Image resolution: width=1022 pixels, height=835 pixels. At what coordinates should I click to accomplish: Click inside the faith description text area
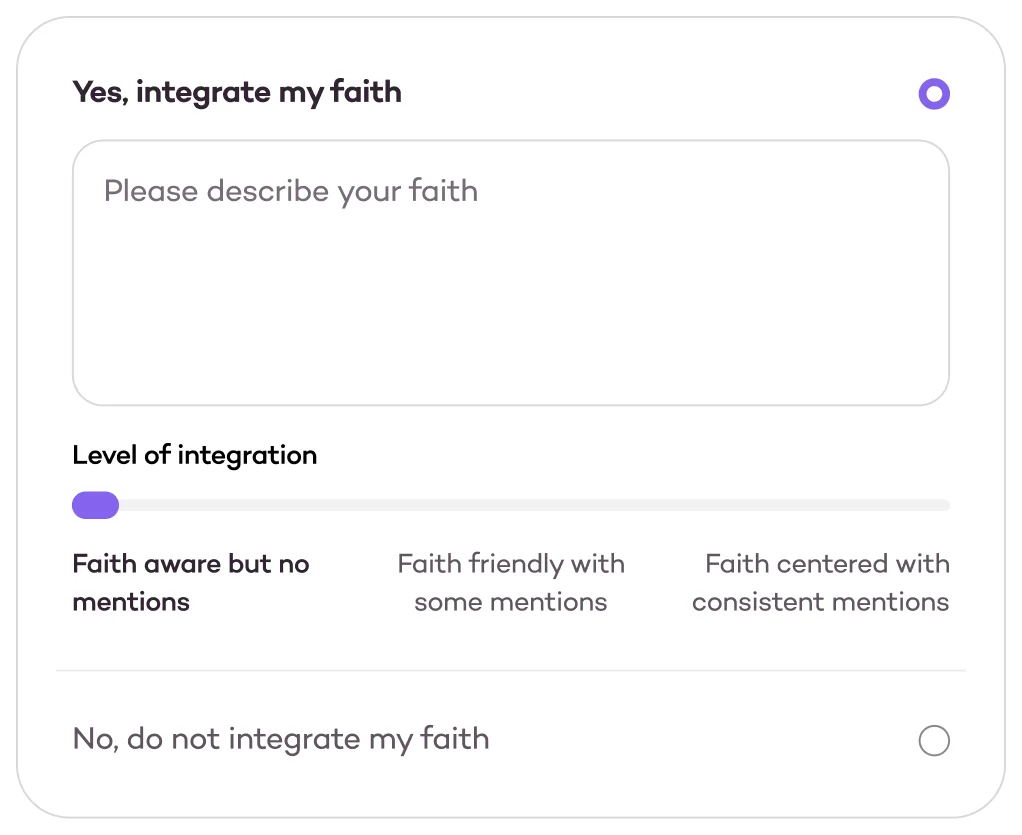pos(511,270)
